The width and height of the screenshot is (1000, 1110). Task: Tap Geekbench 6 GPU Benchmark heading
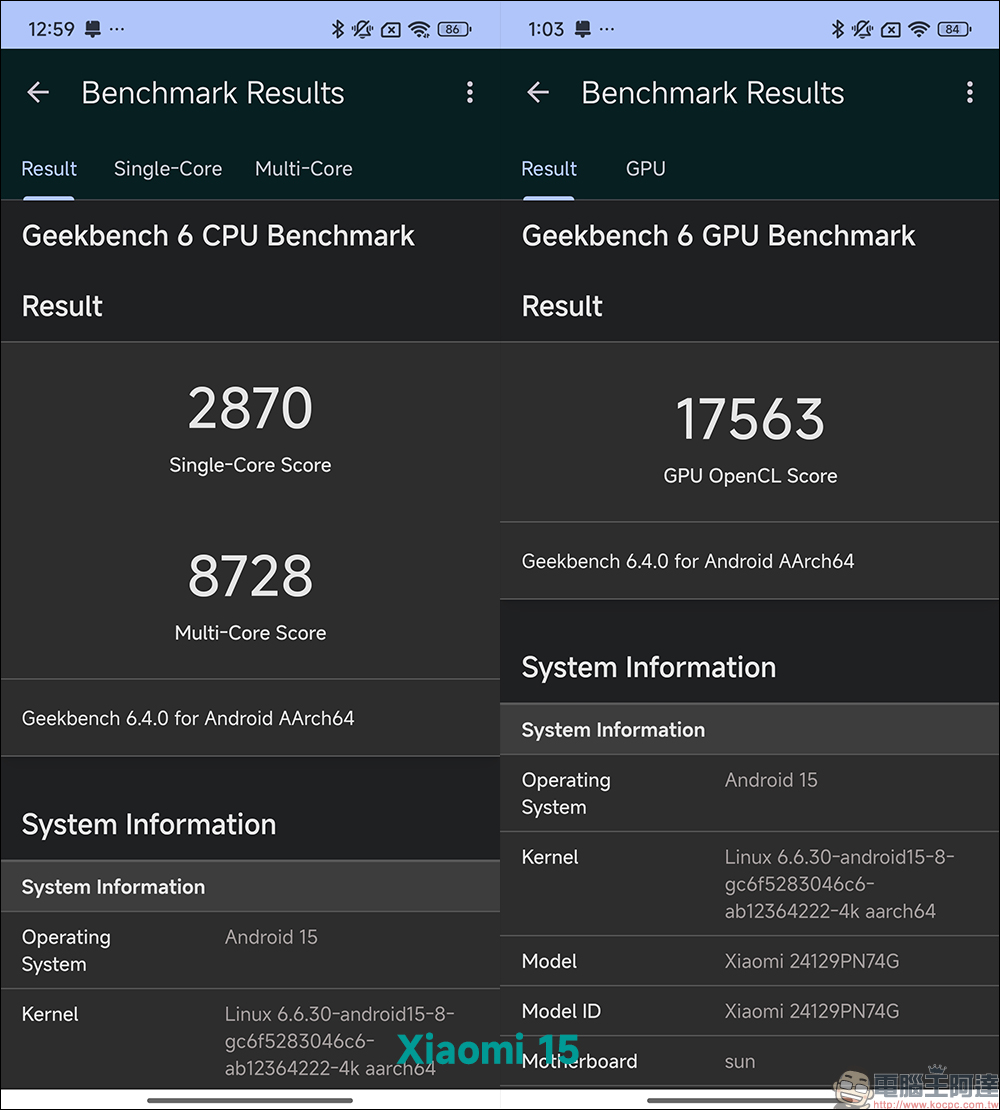718,236
